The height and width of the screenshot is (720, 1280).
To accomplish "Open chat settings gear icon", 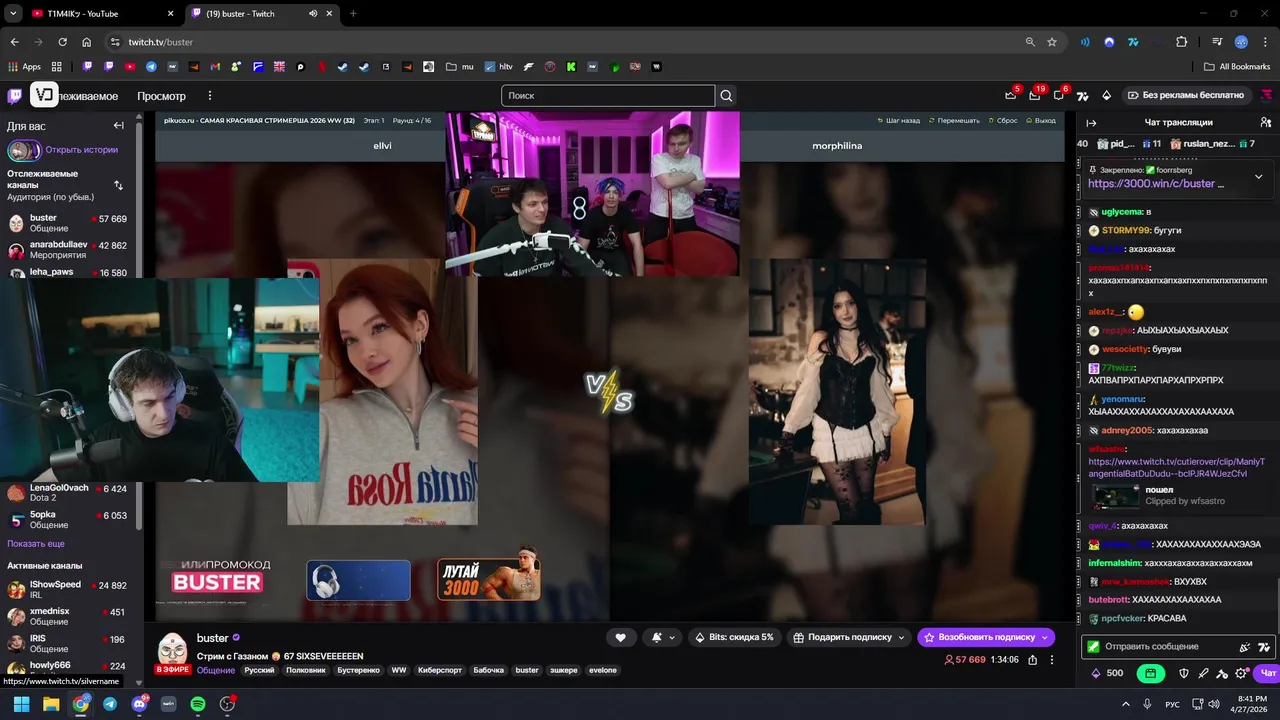I will [1241, 673].
